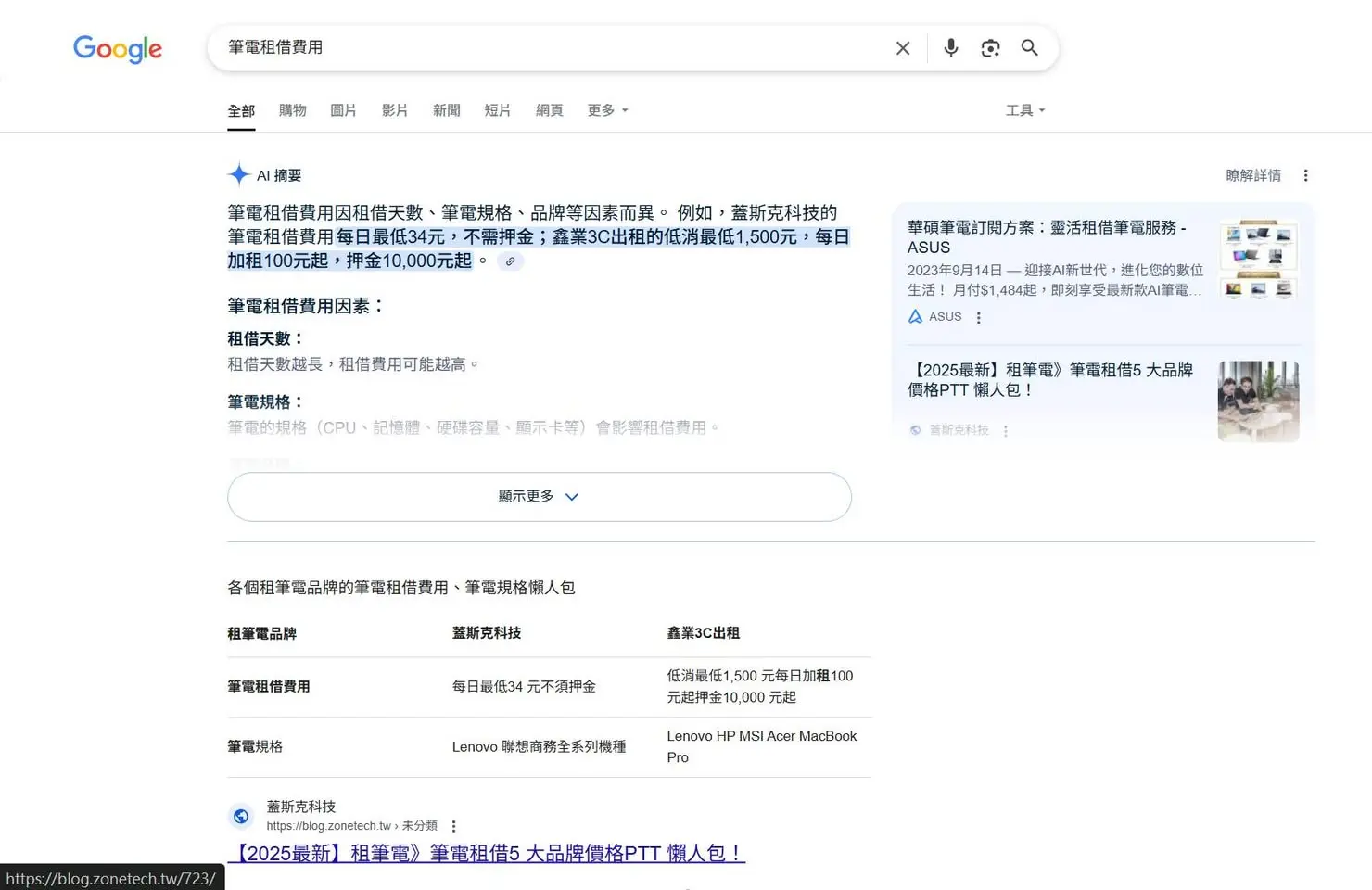Expand the 更多 dropdown in search tabs
1372x890 pixels.
[x=607, y=110]
